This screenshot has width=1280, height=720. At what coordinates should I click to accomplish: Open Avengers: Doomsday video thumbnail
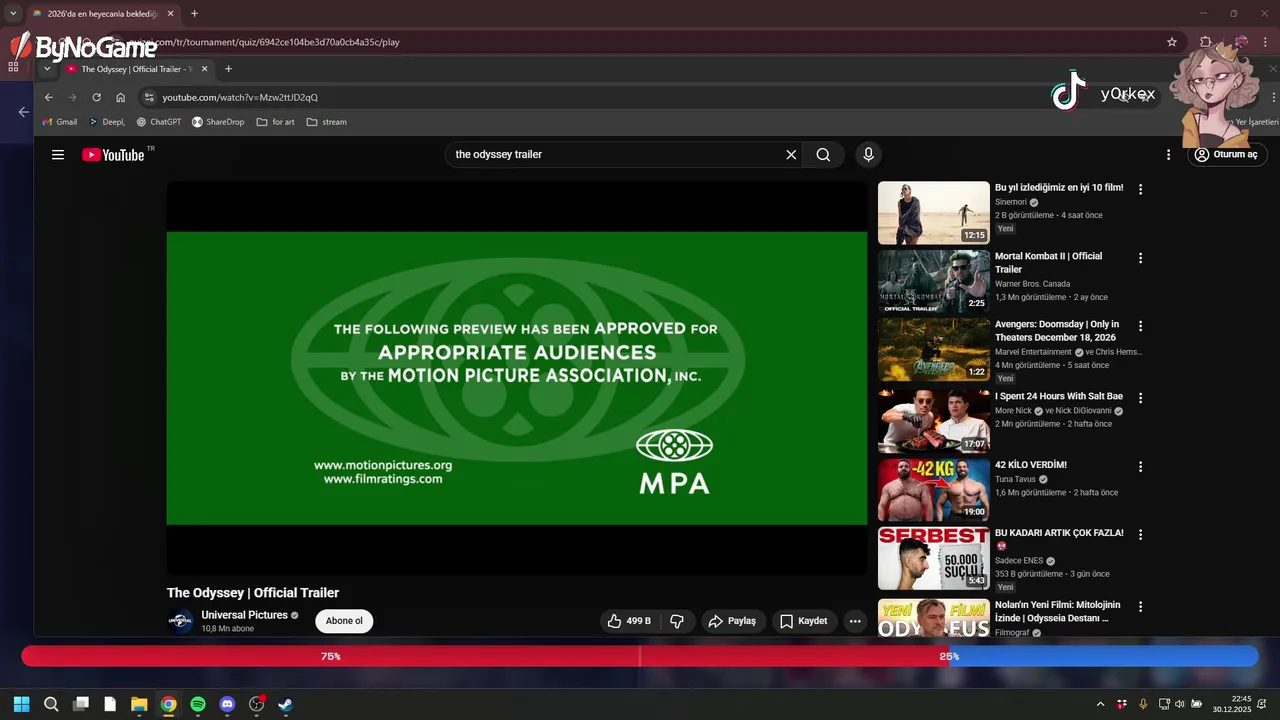pyautogui.click(x=934, y=349)
